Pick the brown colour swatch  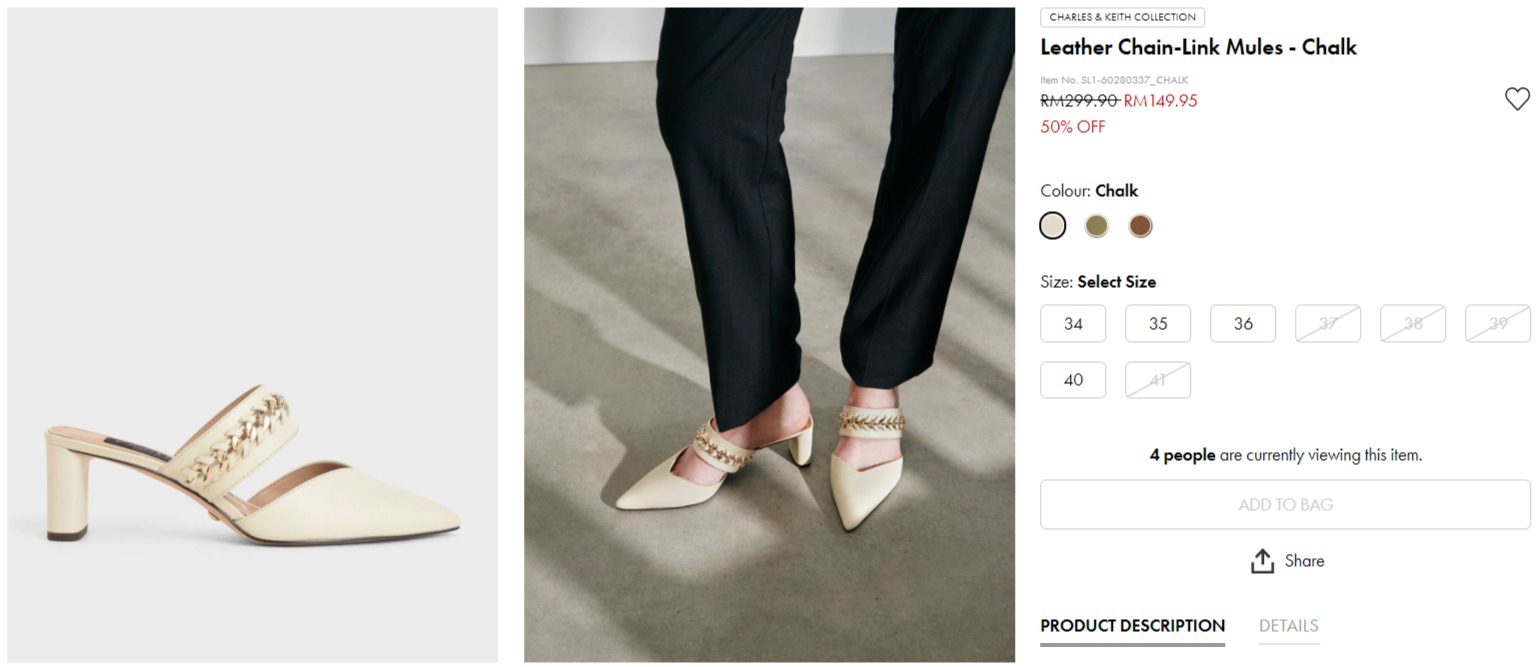tap(1140, 226)
